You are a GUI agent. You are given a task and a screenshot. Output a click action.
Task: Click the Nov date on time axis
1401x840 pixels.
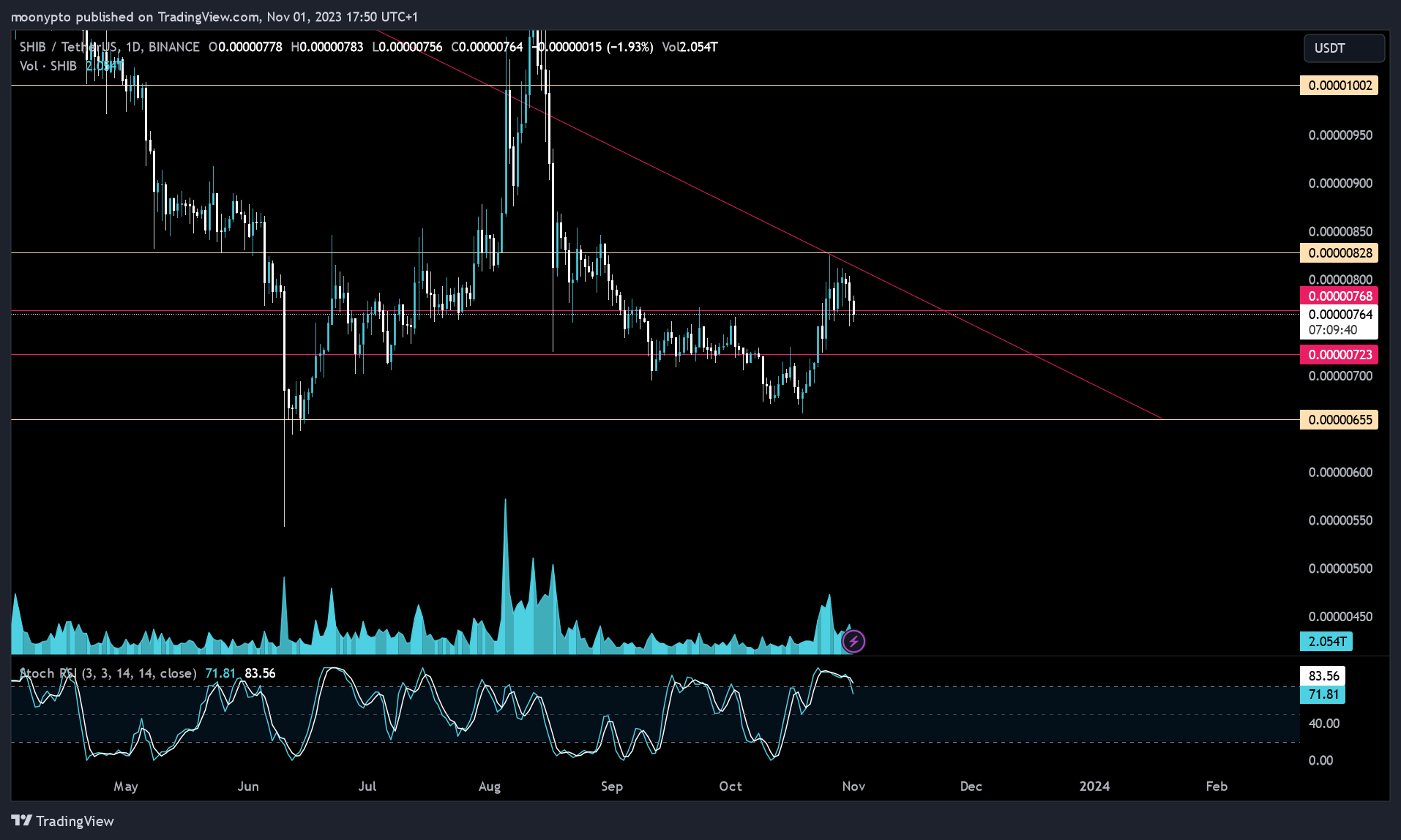click(x=853, y=787)
